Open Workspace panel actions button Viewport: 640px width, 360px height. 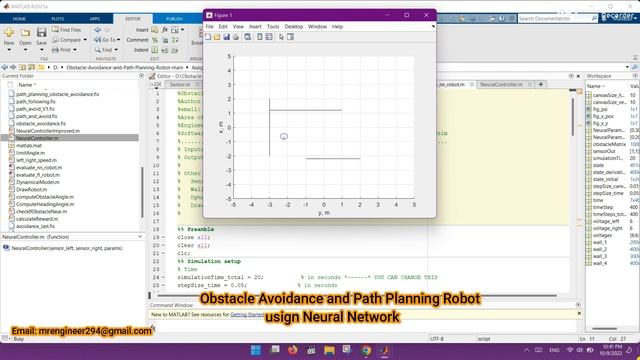pos(636,76)
